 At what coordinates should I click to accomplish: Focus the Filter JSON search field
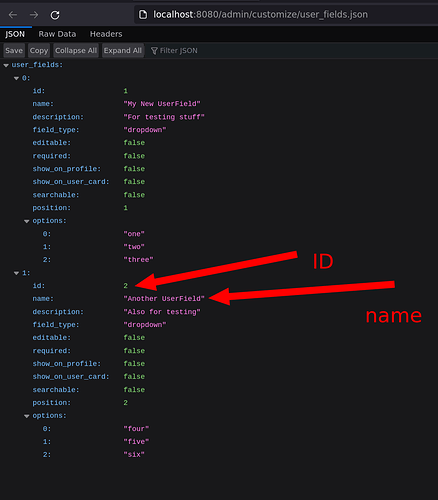[293, 51]
